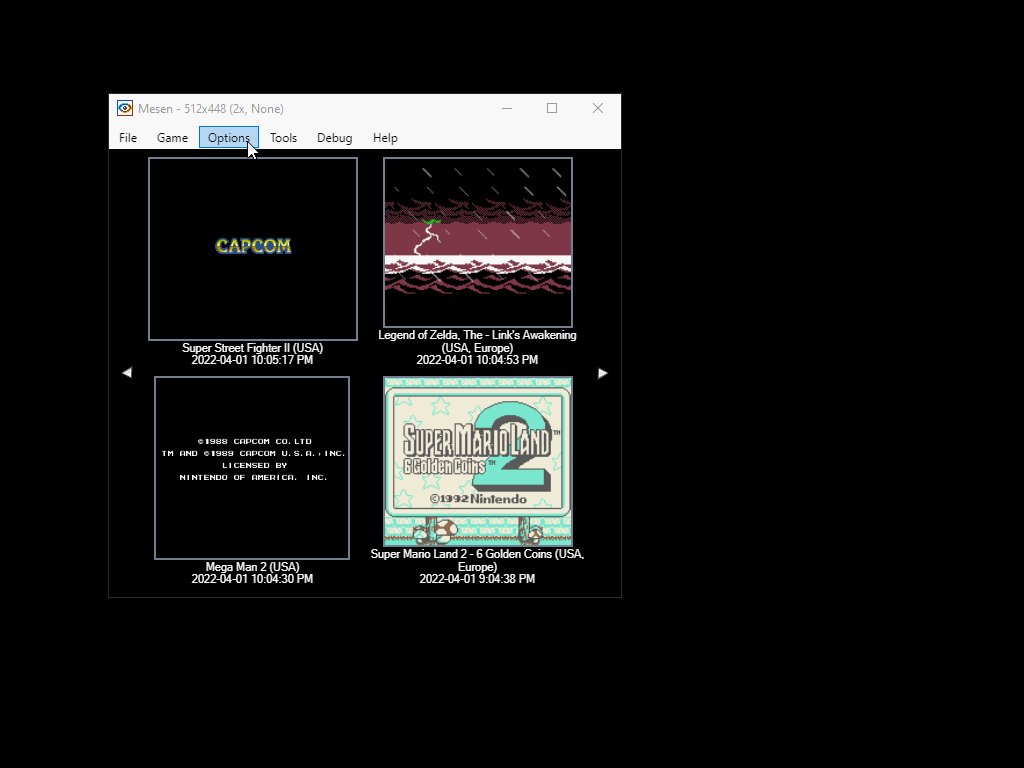Click the "Legend of Zelda, The - Link's Awakening" label
The height and width of the screenshot is (768, 1024).
pos(477,341)
